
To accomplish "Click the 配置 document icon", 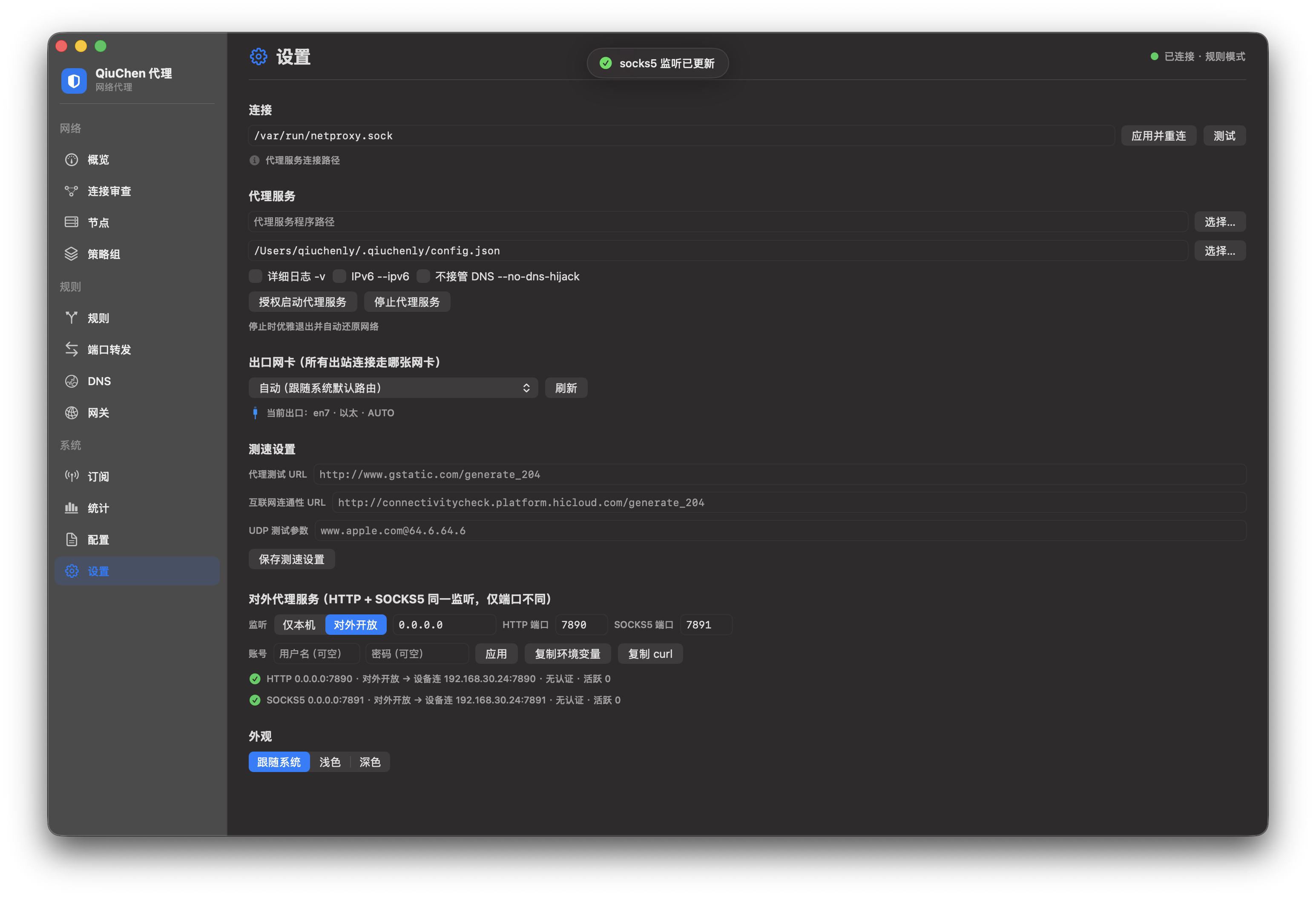I will click(72, 540).
